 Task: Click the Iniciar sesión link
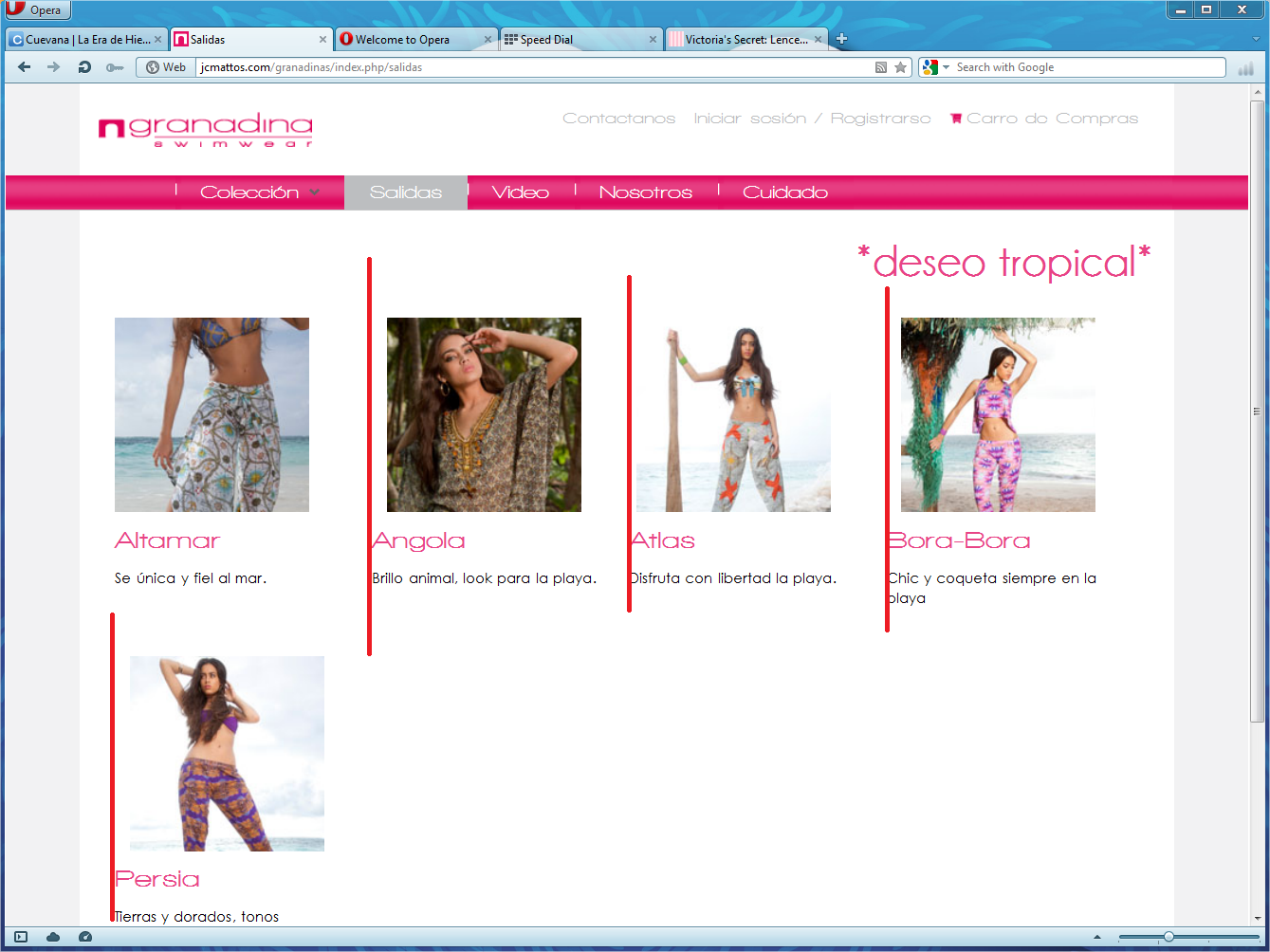pyautogui.click(x=750, y=119)
